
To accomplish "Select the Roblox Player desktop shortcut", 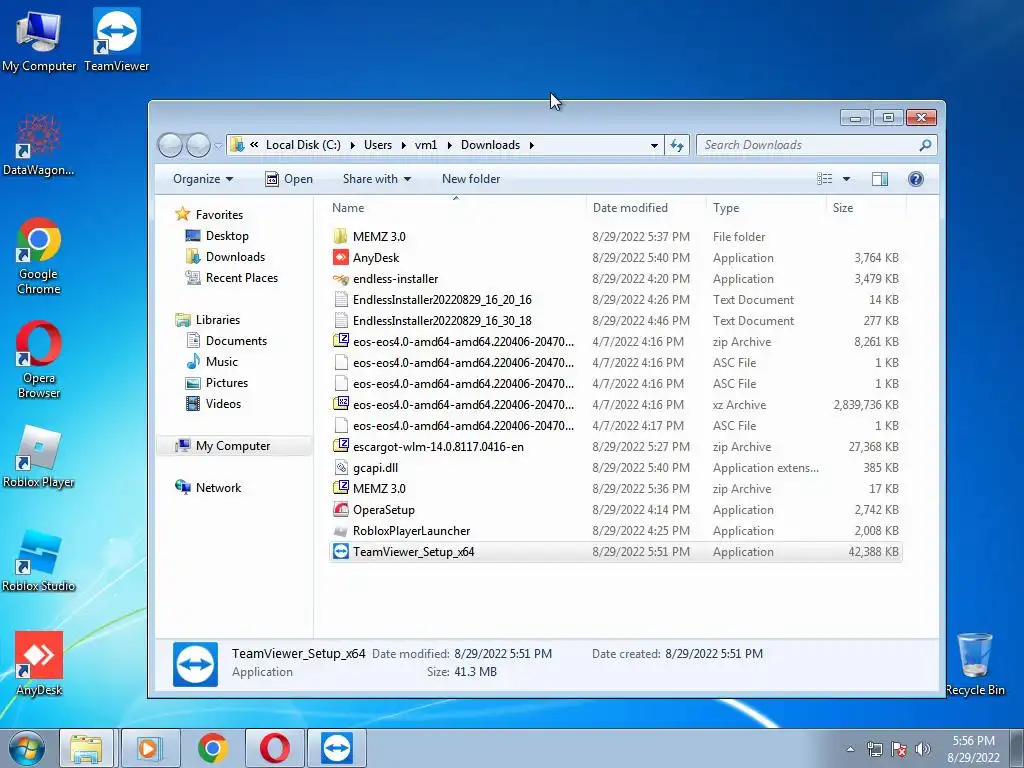I will [x=39, y=457].
